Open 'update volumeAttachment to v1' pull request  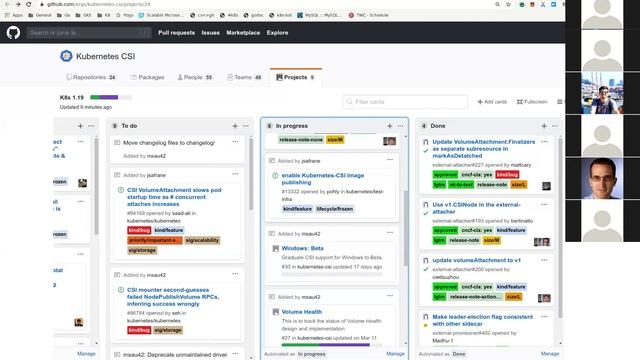pos(476,260)
